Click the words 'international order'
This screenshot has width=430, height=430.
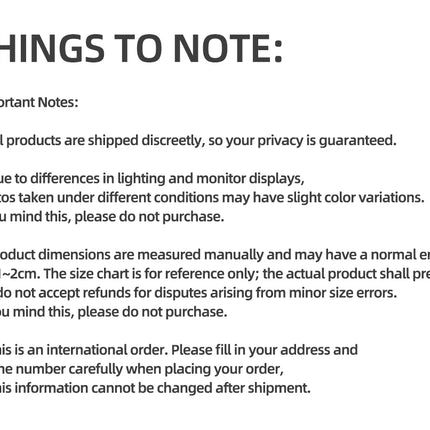tap(107, 350)
